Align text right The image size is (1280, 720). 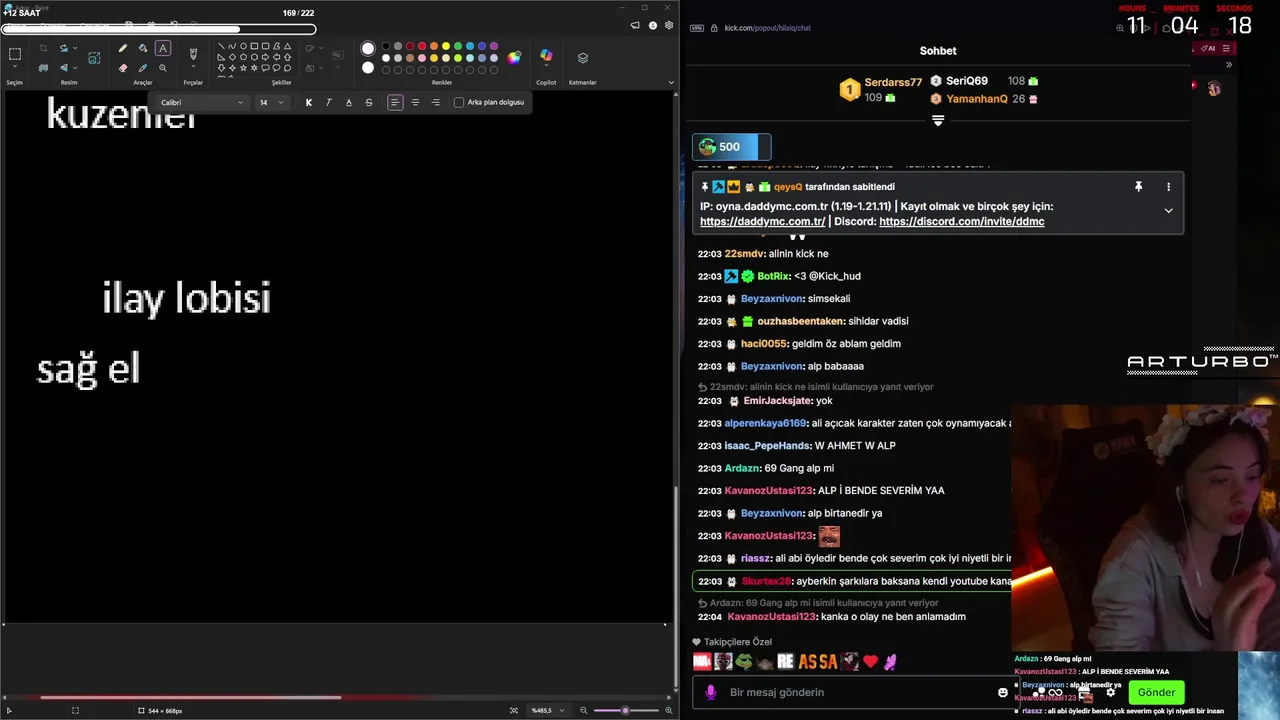pos(435,102)
